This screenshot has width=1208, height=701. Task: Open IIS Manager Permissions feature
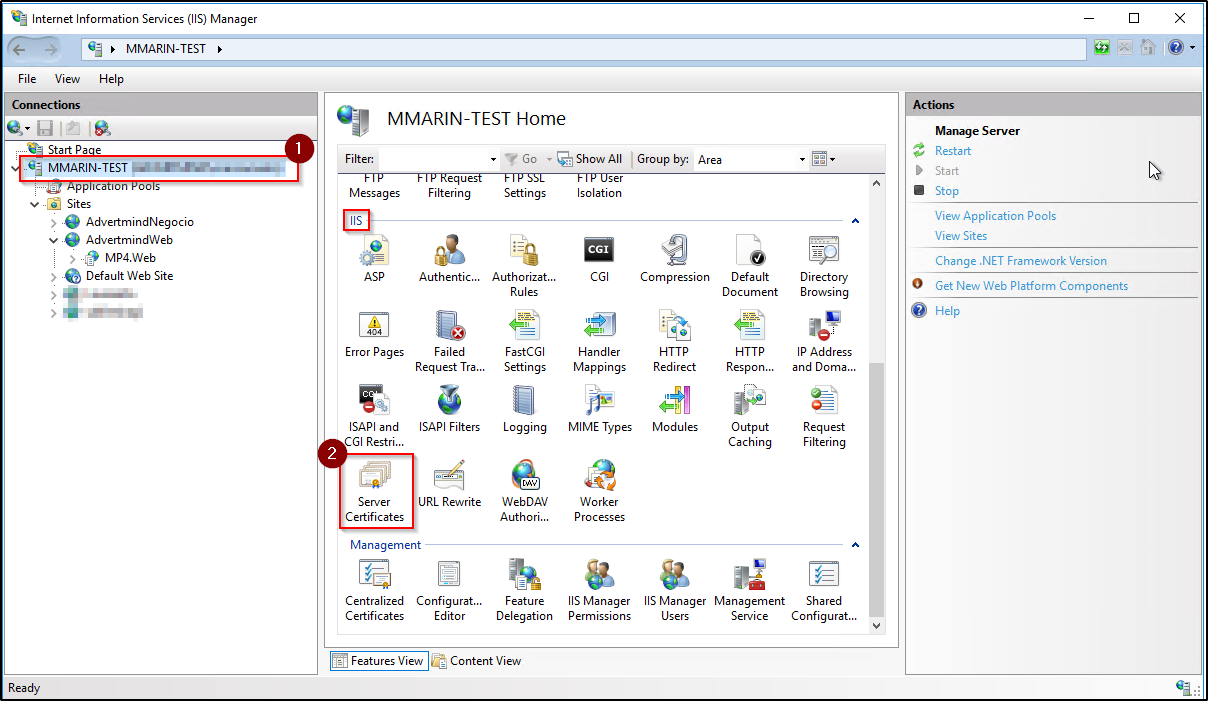(599, 590)
